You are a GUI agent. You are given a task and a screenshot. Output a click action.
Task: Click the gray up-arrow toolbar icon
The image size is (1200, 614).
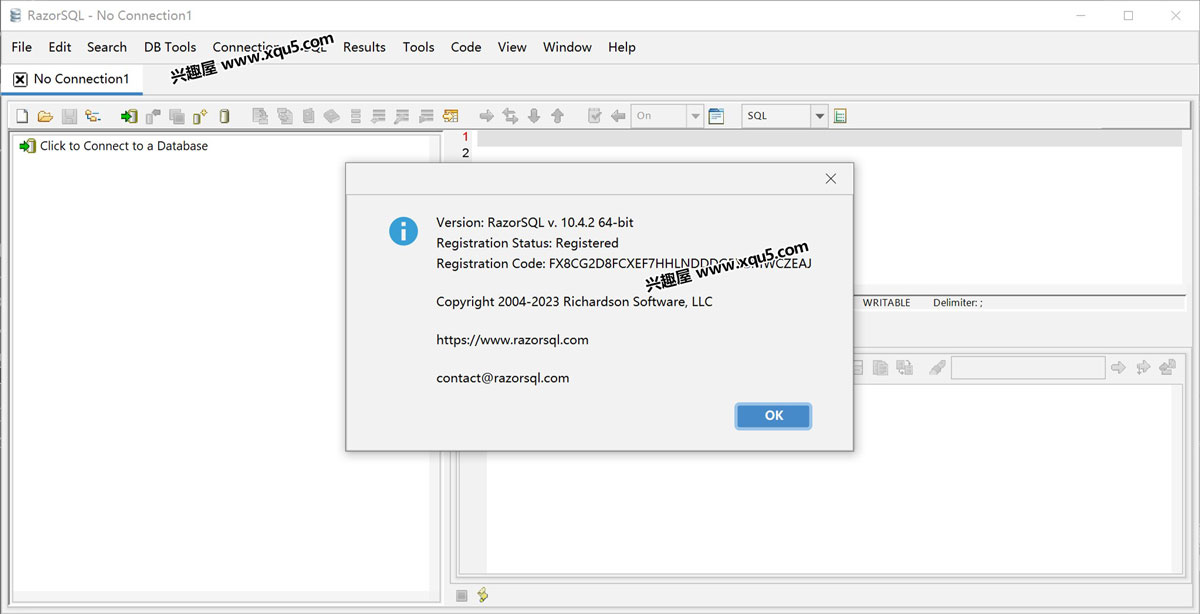click(x=558, y=116)
